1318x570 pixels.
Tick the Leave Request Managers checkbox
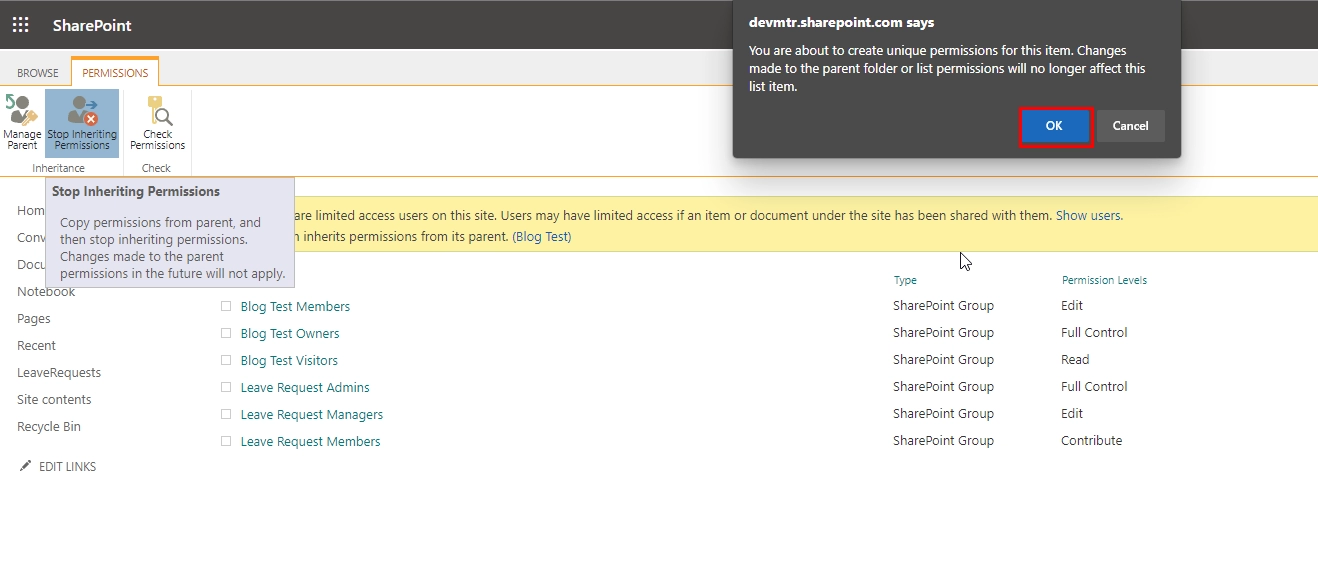pos(226,414)
